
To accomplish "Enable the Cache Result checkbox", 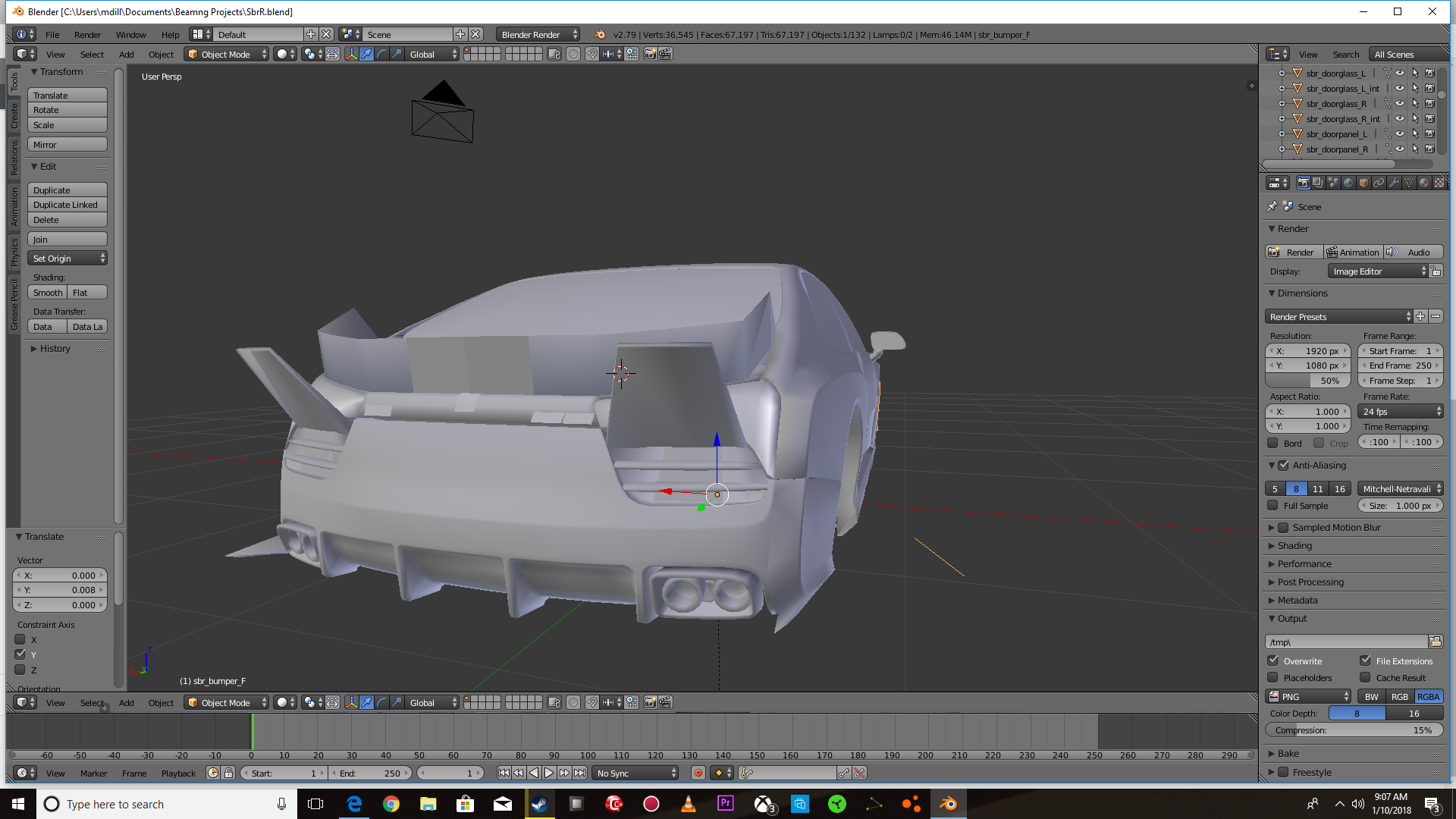I will point(1366,678).
